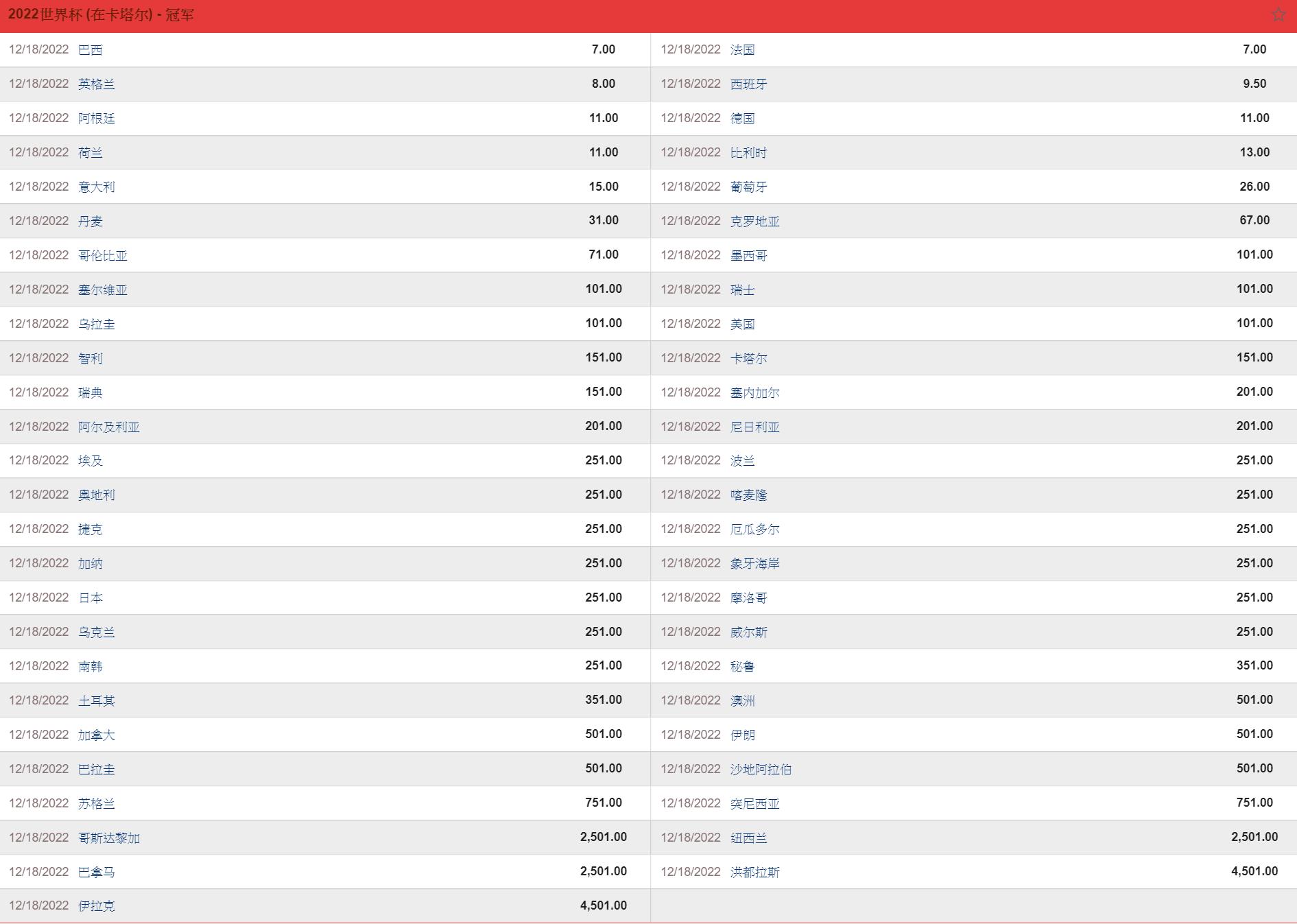Screen dimensions: 1297x924
Task: Select the 墨西哥 team name
Action: tap(748, 255)
